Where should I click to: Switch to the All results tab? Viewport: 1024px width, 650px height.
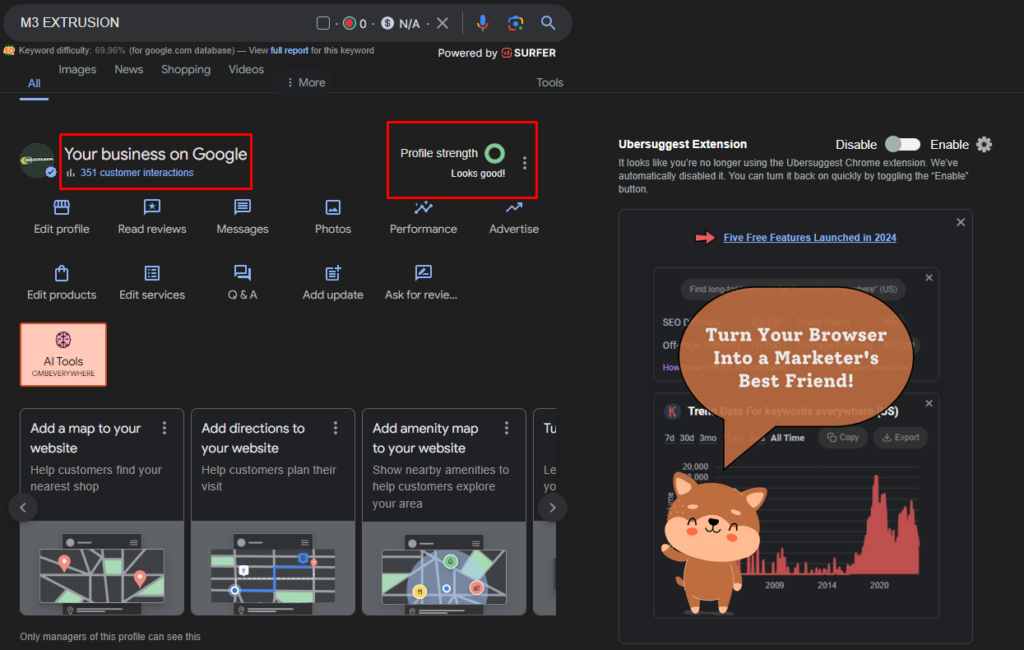[x=34, y=83]
